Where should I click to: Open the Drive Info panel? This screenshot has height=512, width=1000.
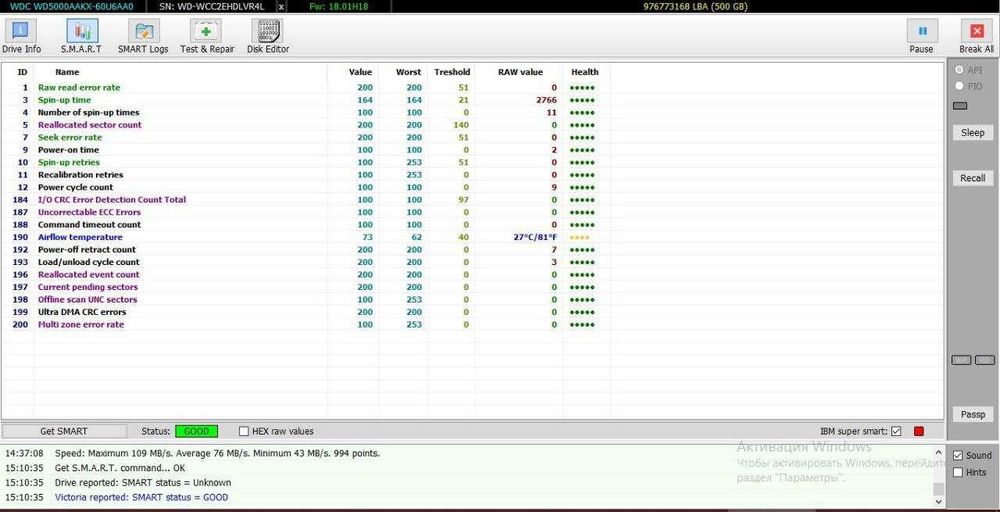pyautogui.click(x=21, y=36)
